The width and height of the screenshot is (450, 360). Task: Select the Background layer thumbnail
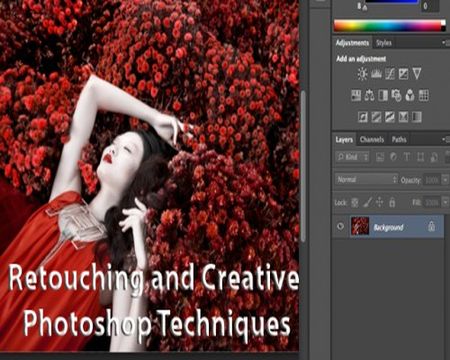click(x=360, y=226)
